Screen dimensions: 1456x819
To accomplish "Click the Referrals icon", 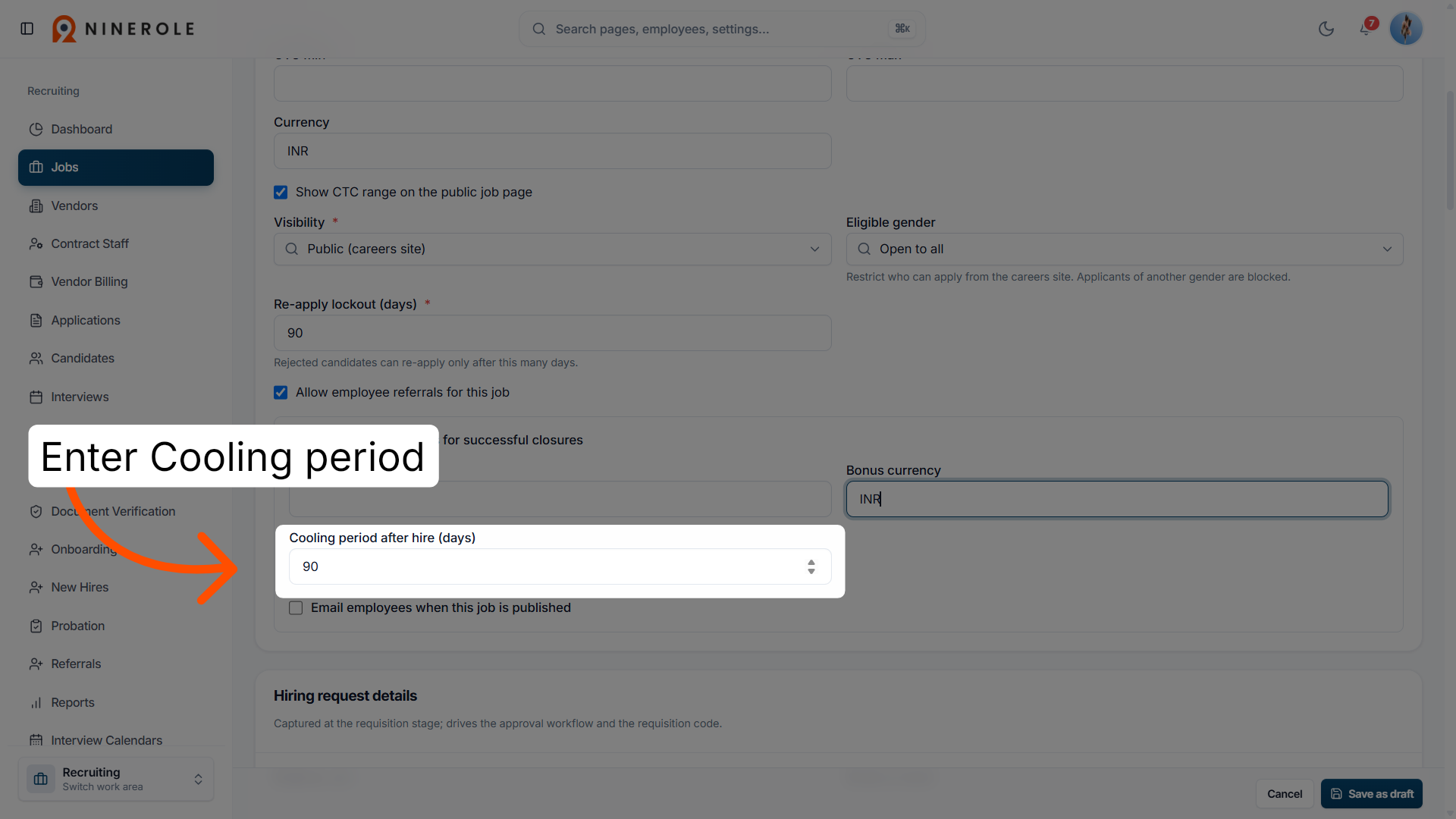I will [36, 664].
